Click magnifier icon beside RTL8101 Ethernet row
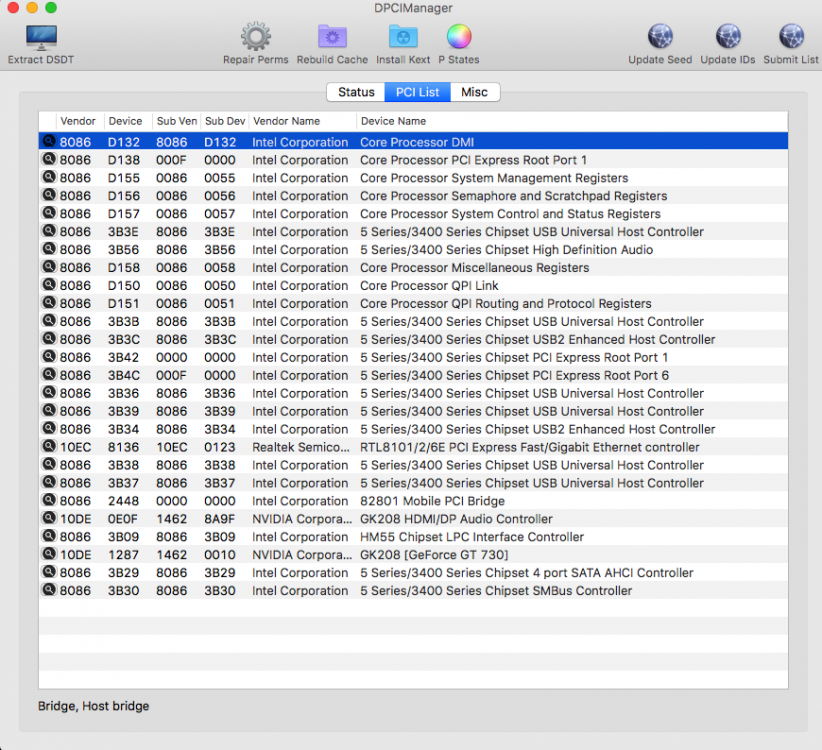The height and width of the screenshot is (750, 822). point(49,447)
